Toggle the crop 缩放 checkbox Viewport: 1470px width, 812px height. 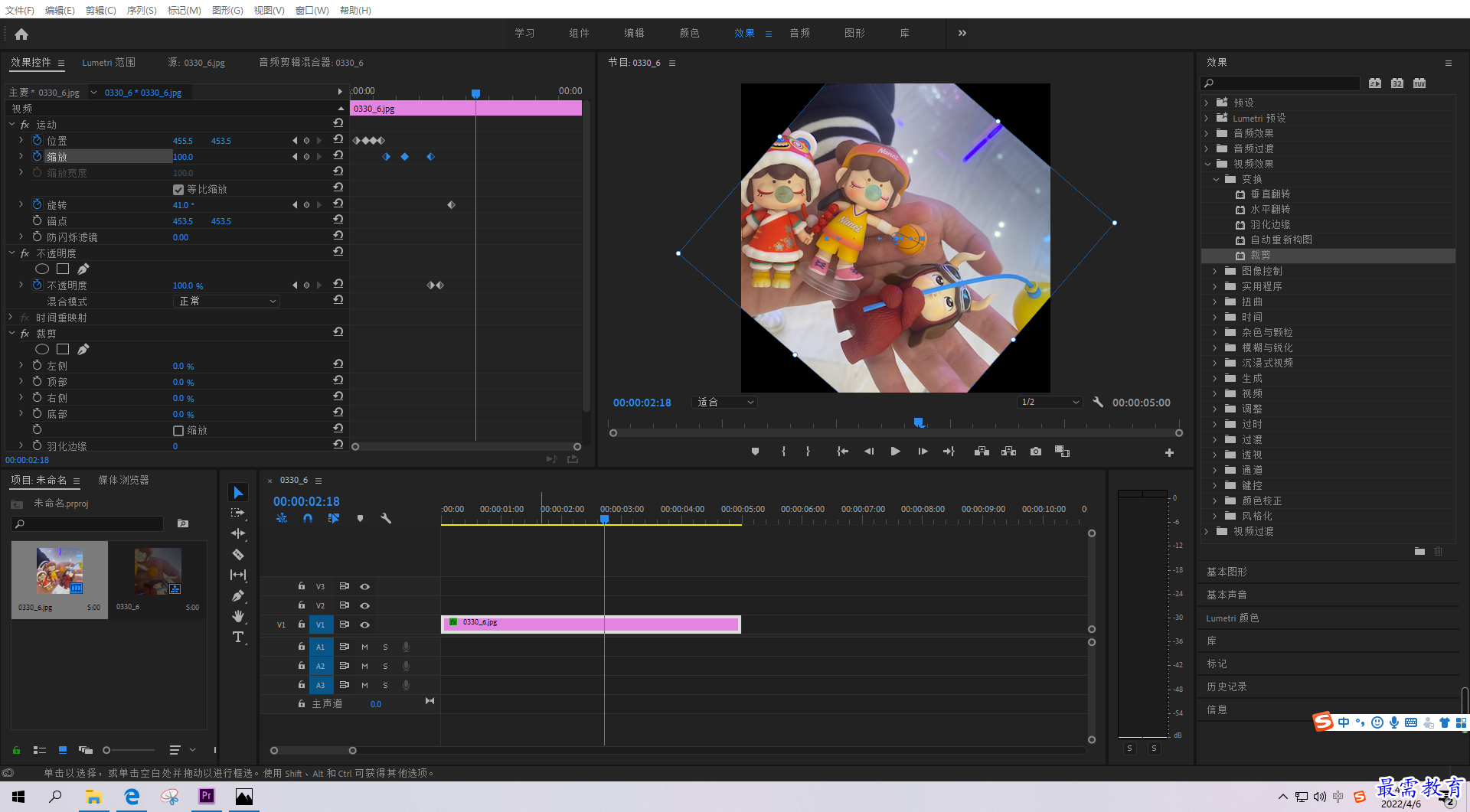(x=178, y=430)
